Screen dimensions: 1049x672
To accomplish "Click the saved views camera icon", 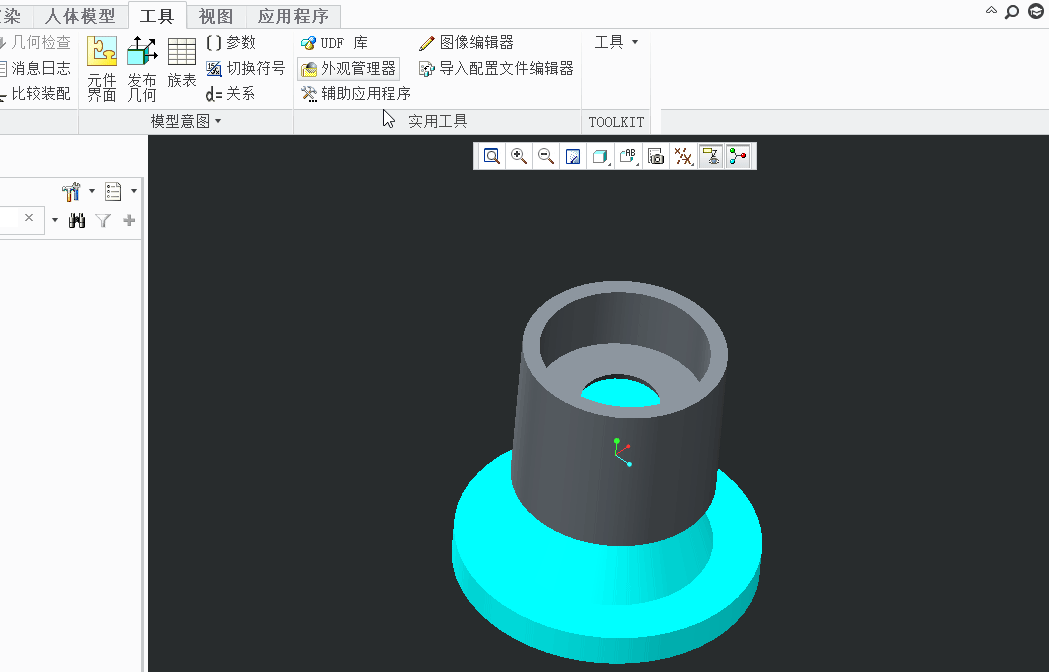I will 656,156.
